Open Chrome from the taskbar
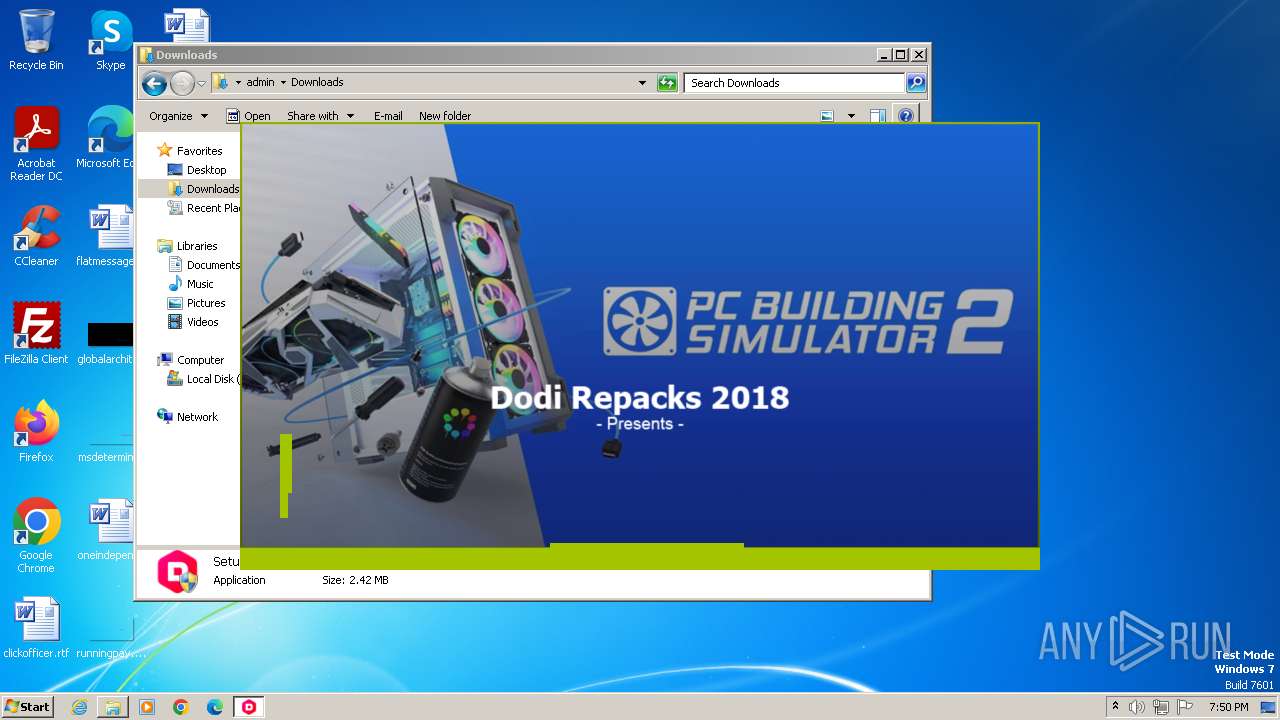 (181, 707)
